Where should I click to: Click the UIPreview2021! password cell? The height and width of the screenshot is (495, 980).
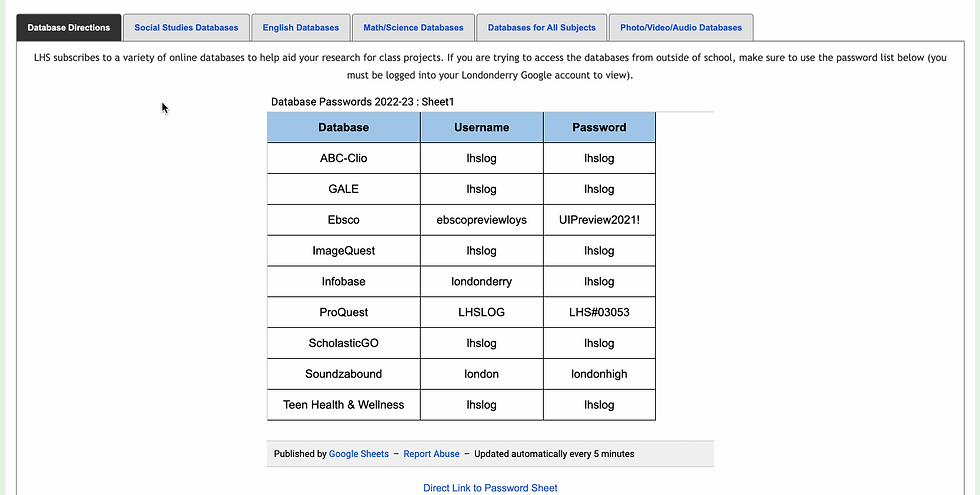point(599,220)
